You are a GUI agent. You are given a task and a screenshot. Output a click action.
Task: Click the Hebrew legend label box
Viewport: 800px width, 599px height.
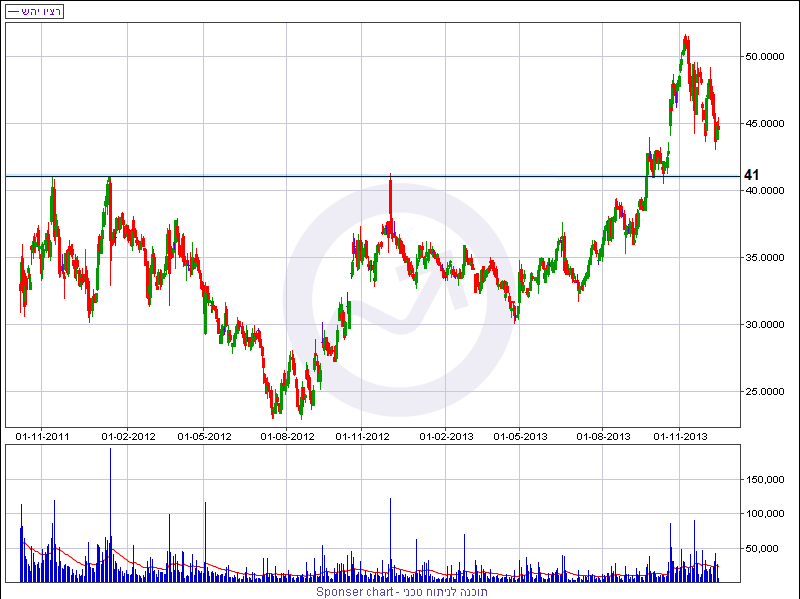[x=34, y=11]
